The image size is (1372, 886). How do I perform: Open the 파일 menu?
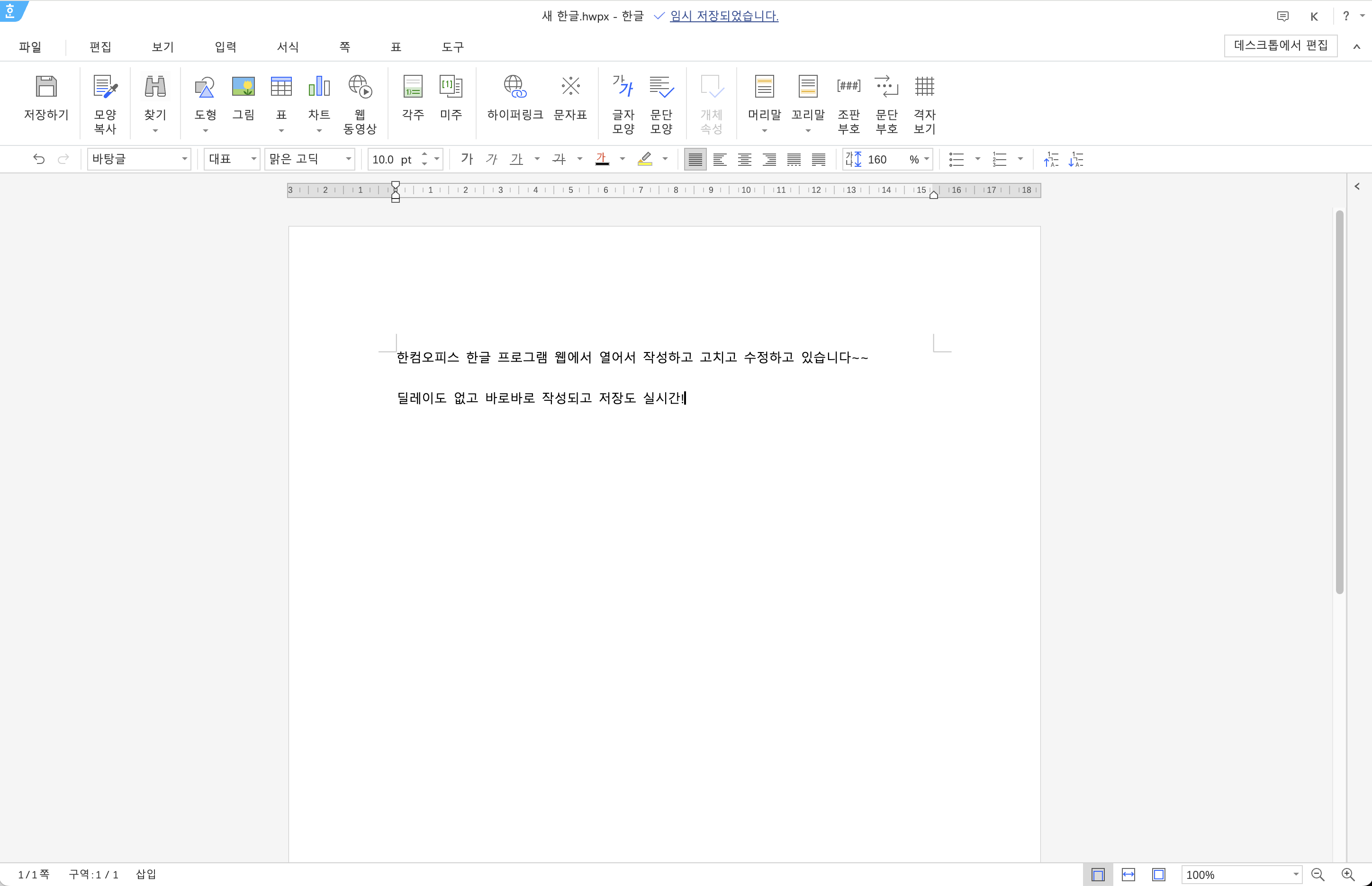[30, 46]
